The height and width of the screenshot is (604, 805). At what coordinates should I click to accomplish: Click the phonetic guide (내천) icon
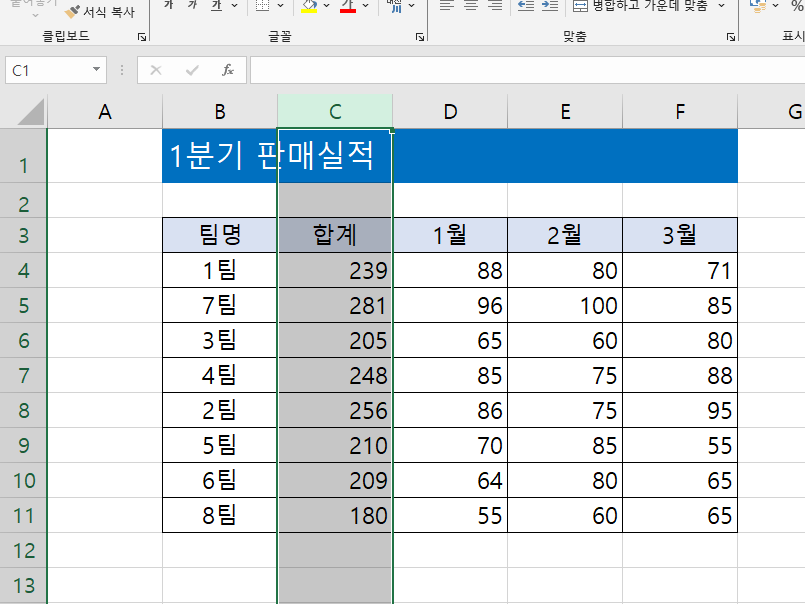tap(395, 6)
